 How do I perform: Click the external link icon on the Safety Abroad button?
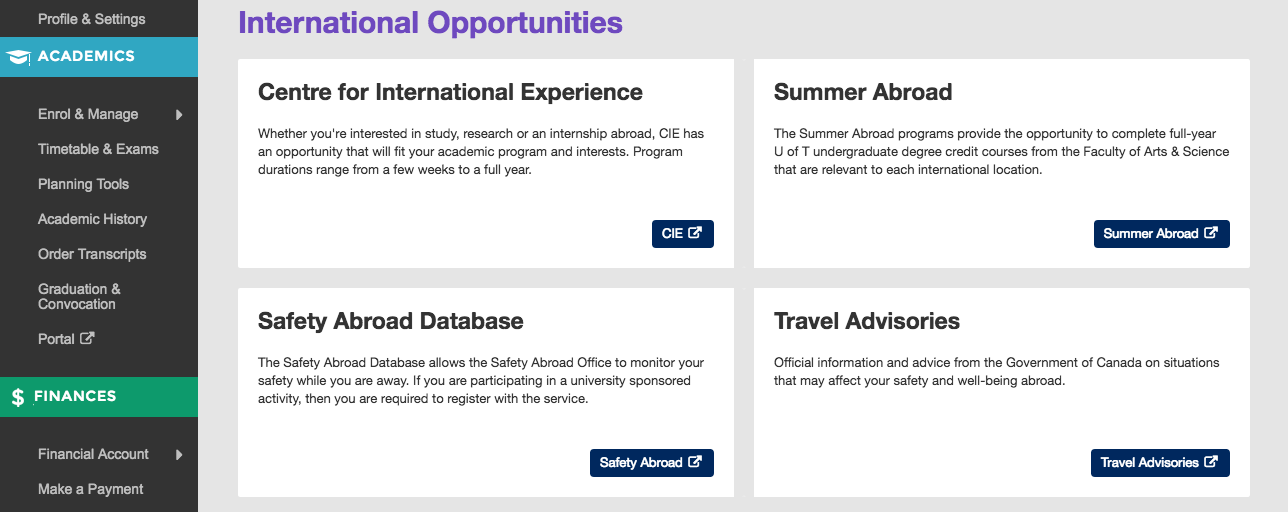coord(695,462)
